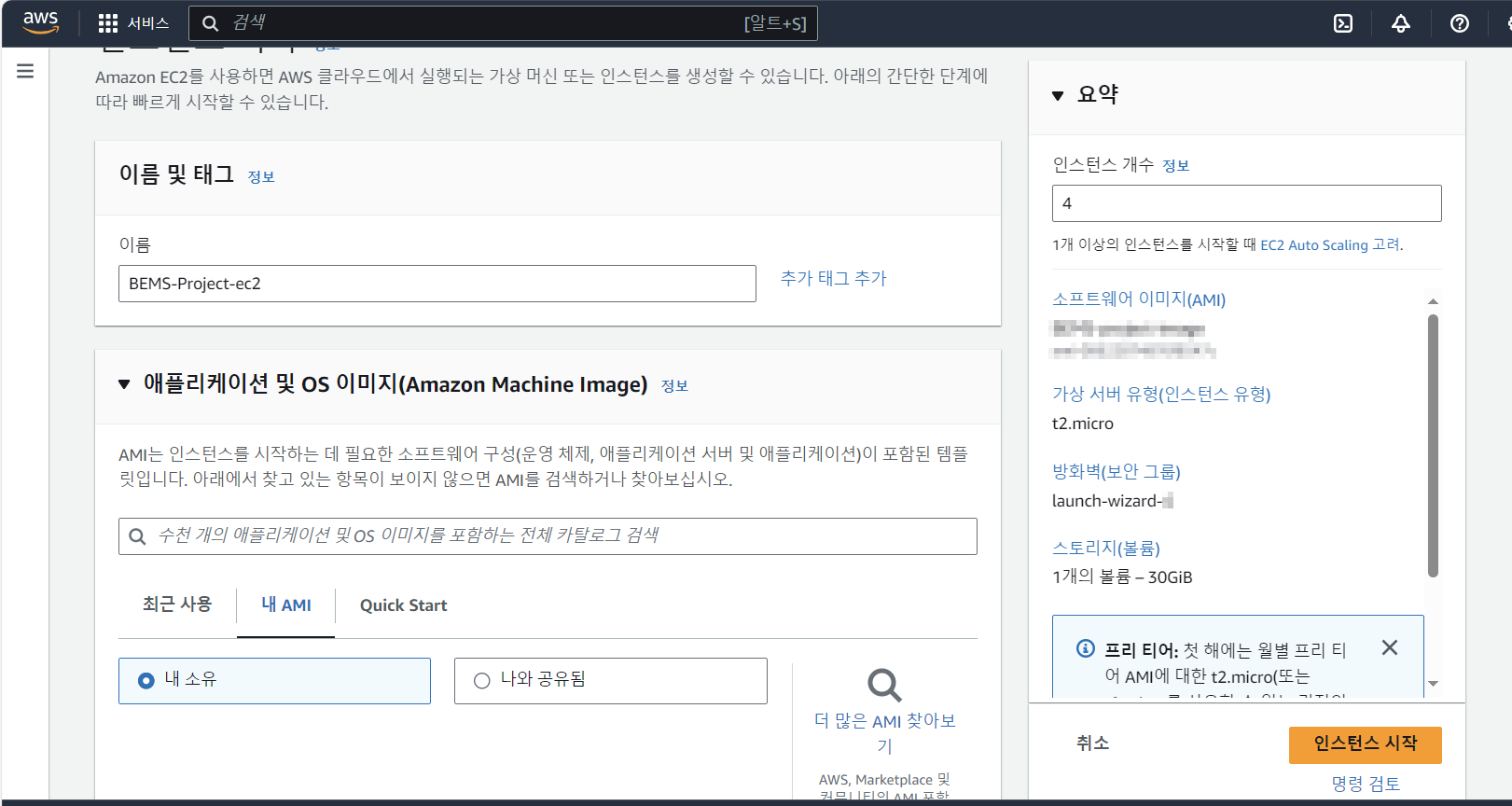Click the summary scrollbar up arrow
Image resolution: width=1512 pixels, height=806 pixels.
(1433, 301)
